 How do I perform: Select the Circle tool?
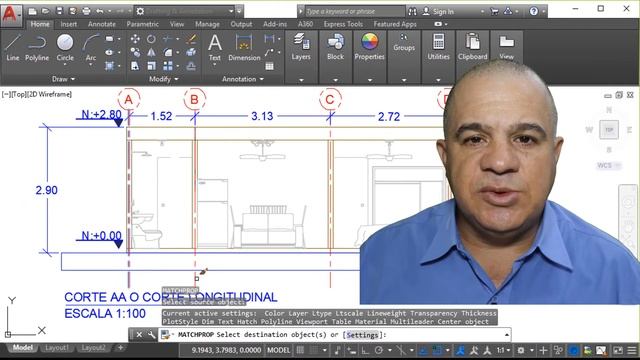coord(65,47)
